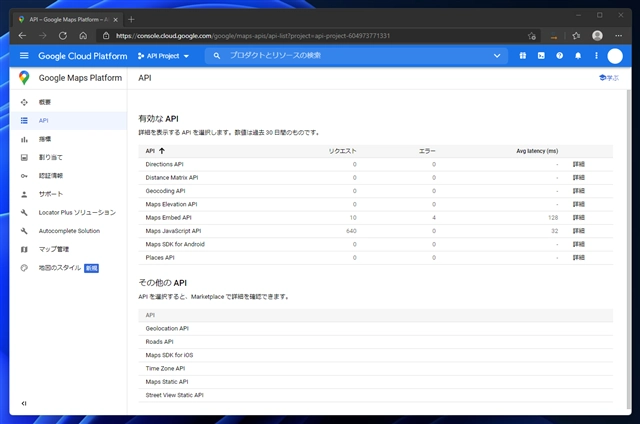640x424 pixels.
Task: Expand the API Project selector dropdown
Action: [163, 56]
